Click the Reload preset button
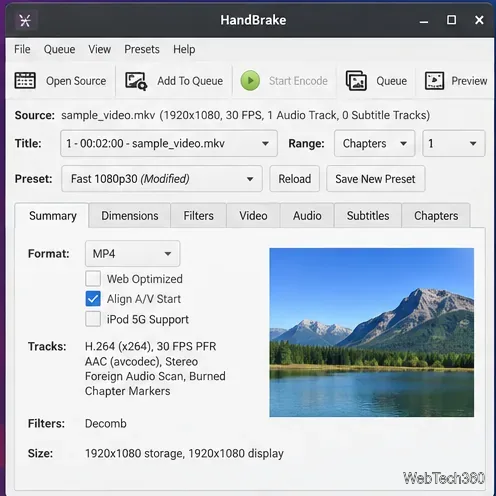496x496 pixels. (295, 179)
